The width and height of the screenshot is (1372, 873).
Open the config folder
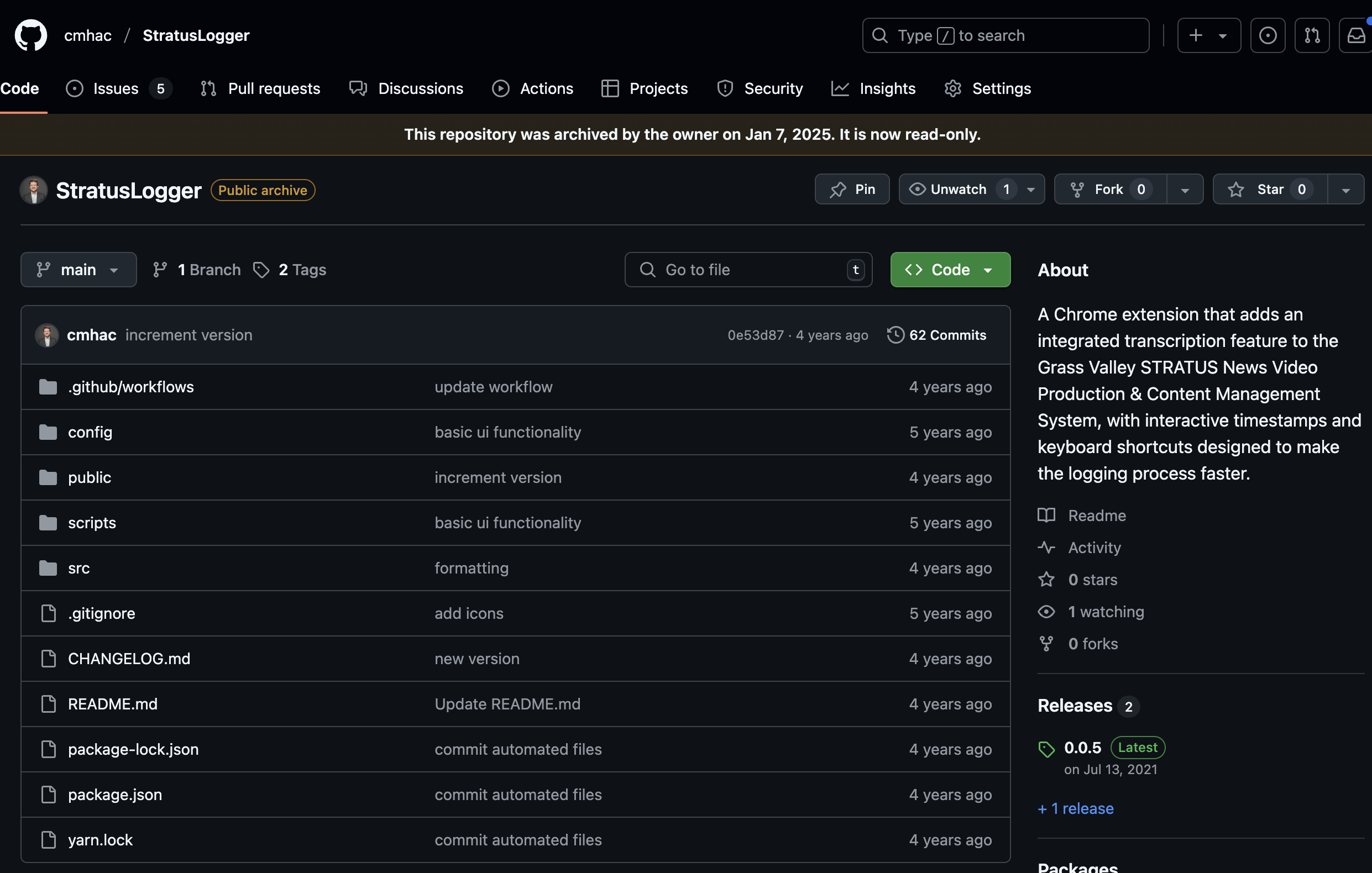[x=90, y=432]
